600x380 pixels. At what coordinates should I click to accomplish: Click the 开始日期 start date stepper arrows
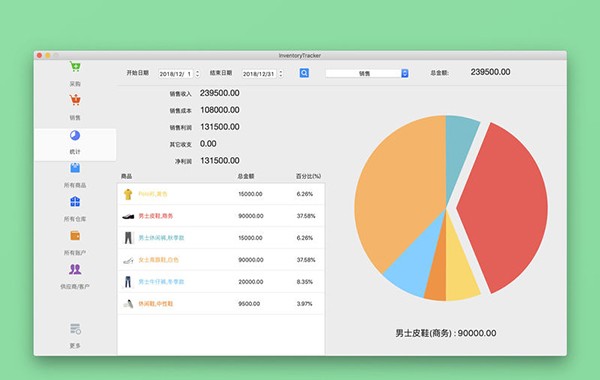[x=197, y=73]
